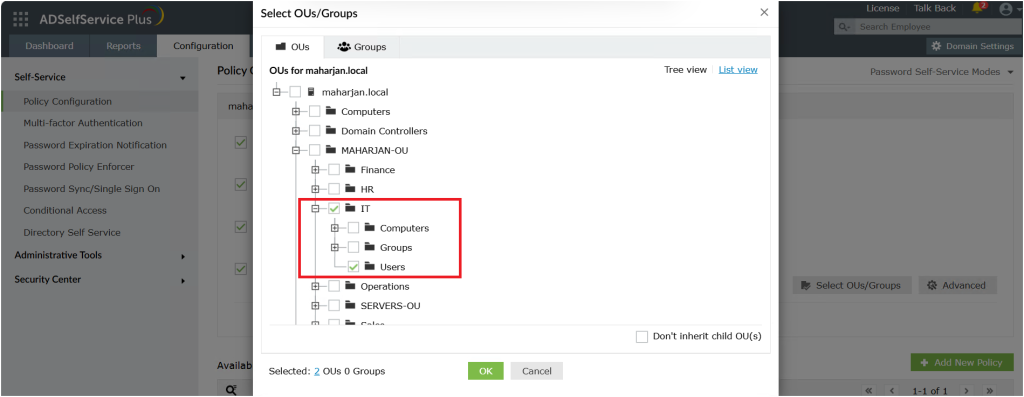The height and width of the screenshot is (397, 1024).
Task: Click the selected 2 OUs count link
Action: pos(317,372)
